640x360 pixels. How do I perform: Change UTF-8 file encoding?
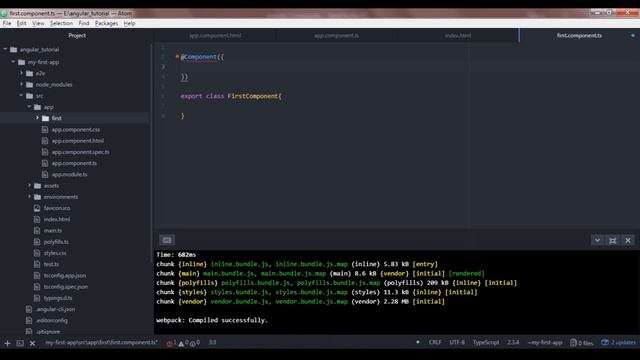point(457,342)
